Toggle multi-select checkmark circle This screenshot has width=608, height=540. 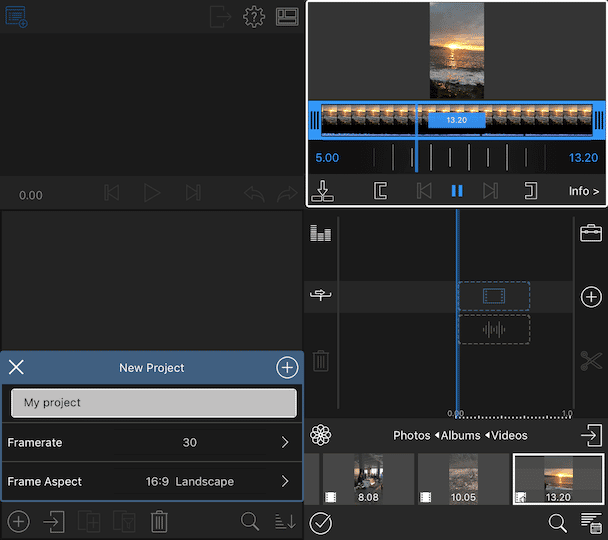coord(321,523)
